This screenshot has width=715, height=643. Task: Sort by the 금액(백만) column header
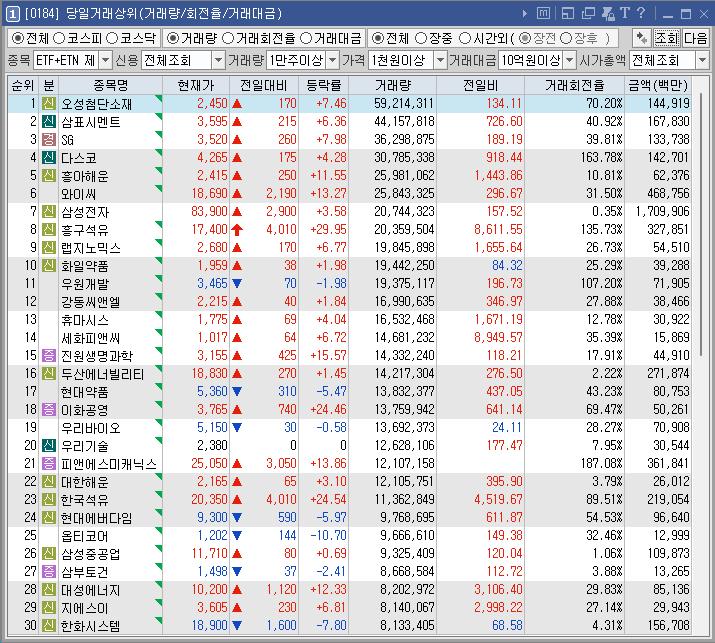(x=658, y=85)
